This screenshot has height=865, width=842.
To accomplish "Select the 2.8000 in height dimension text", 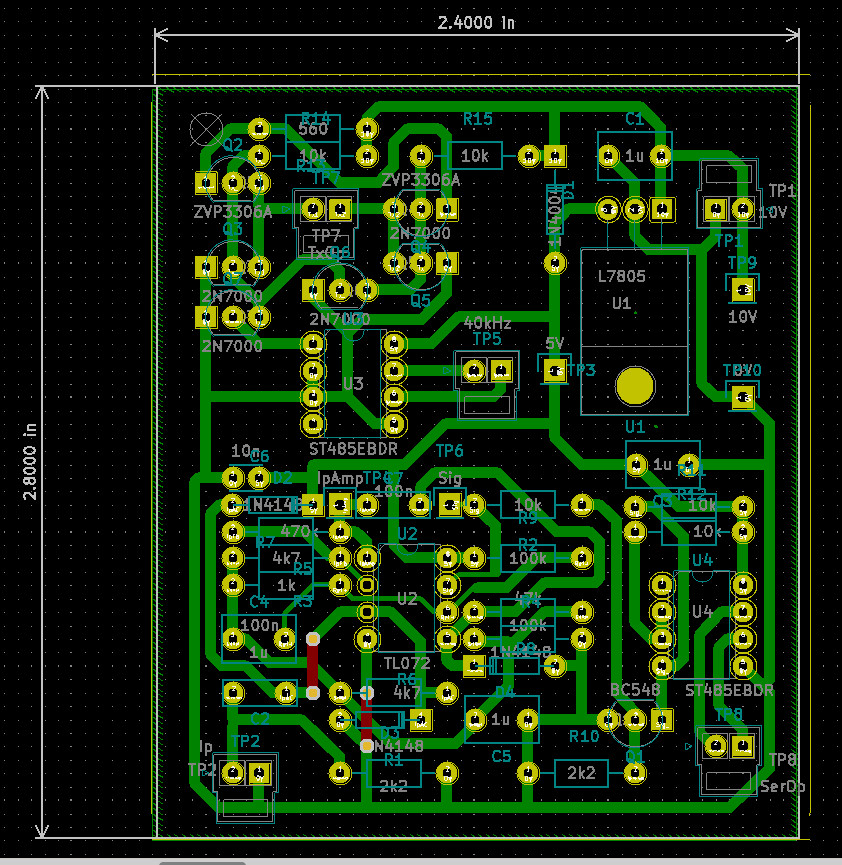I will point(30,462).
